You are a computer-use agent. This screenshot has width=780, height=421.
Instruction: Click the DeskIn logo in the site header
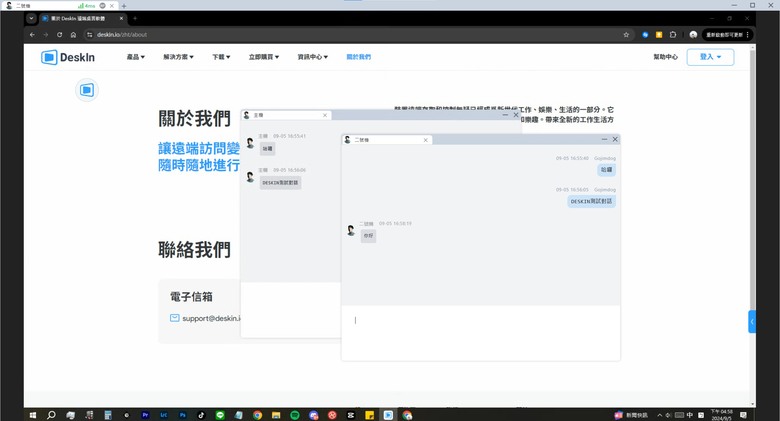(x=68, y=57)
